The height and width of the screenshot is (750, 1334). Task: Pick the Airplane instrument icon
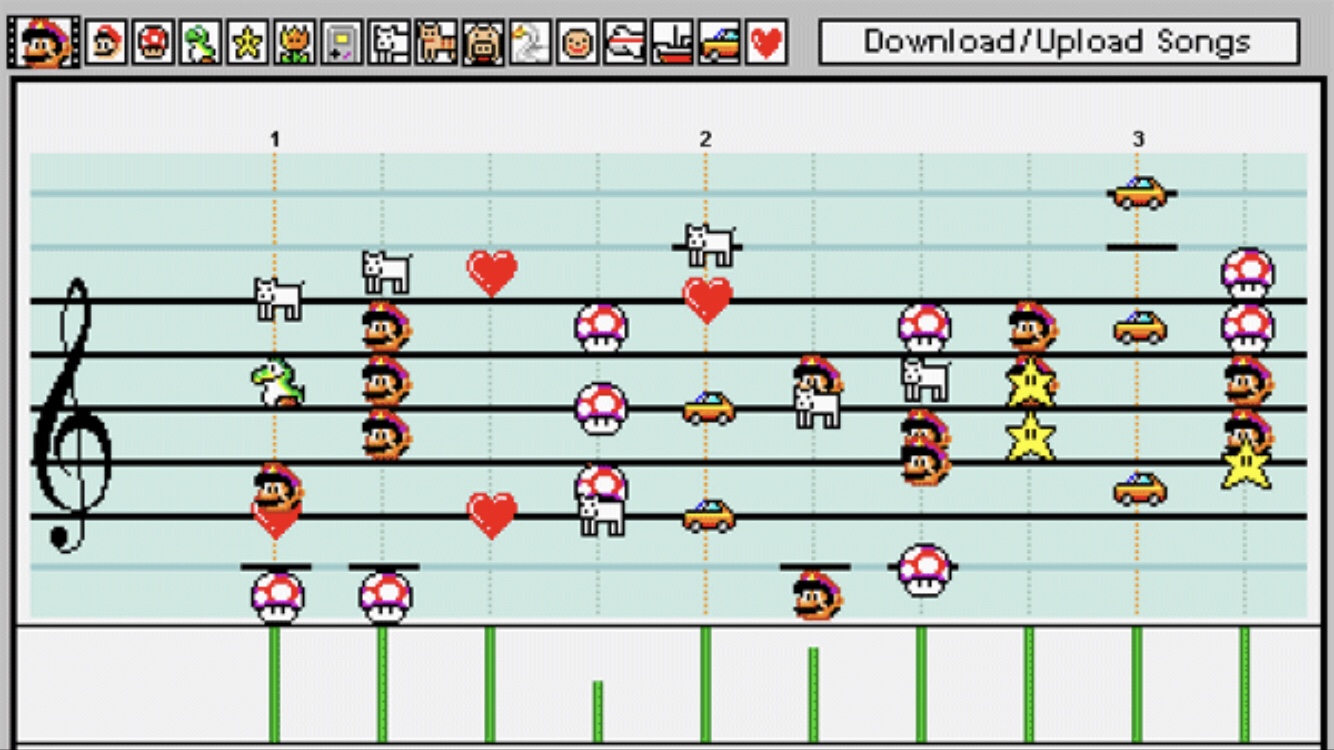(x=625, y=43)
